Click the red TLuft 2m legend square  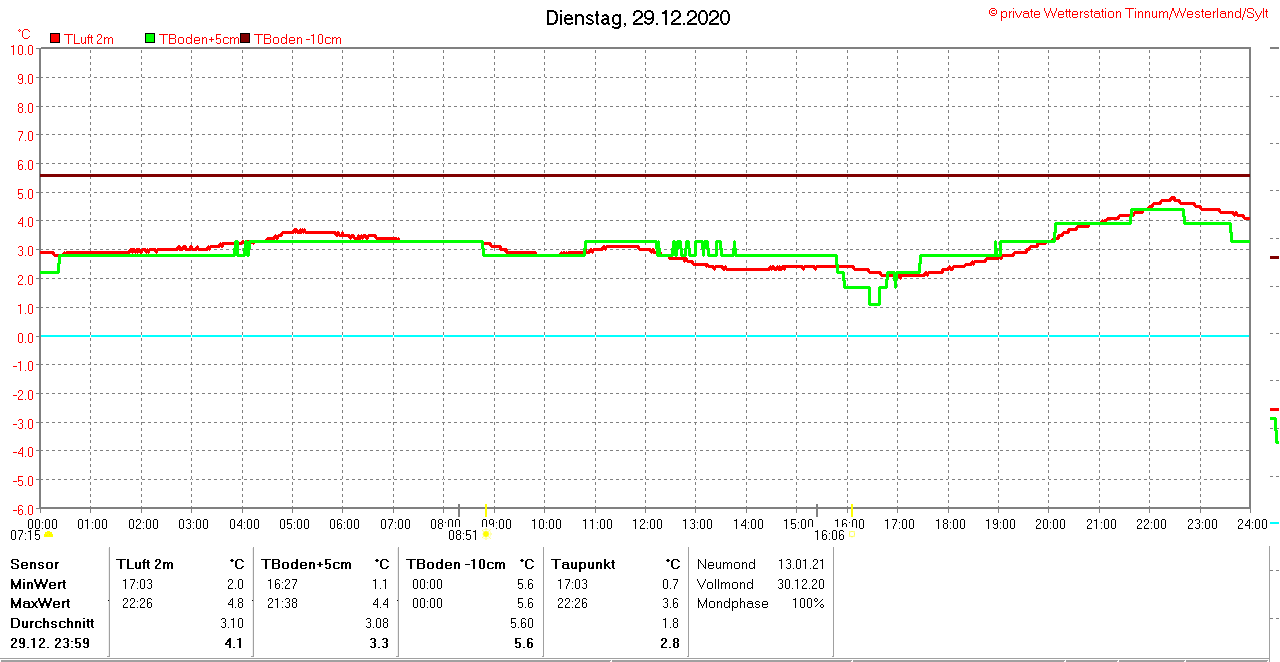(56, 39)
